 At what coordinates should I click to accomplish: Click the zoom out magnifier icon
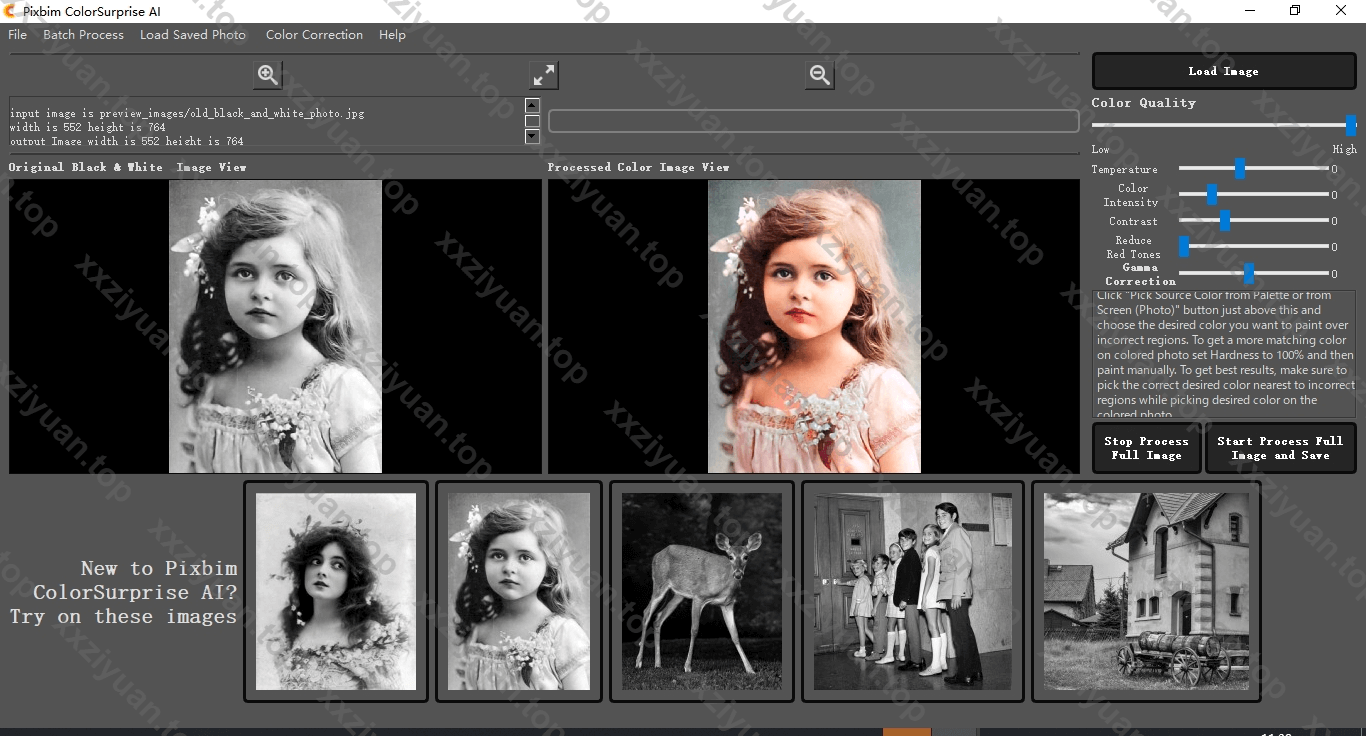pyautogui.click(x=819, y=75)
